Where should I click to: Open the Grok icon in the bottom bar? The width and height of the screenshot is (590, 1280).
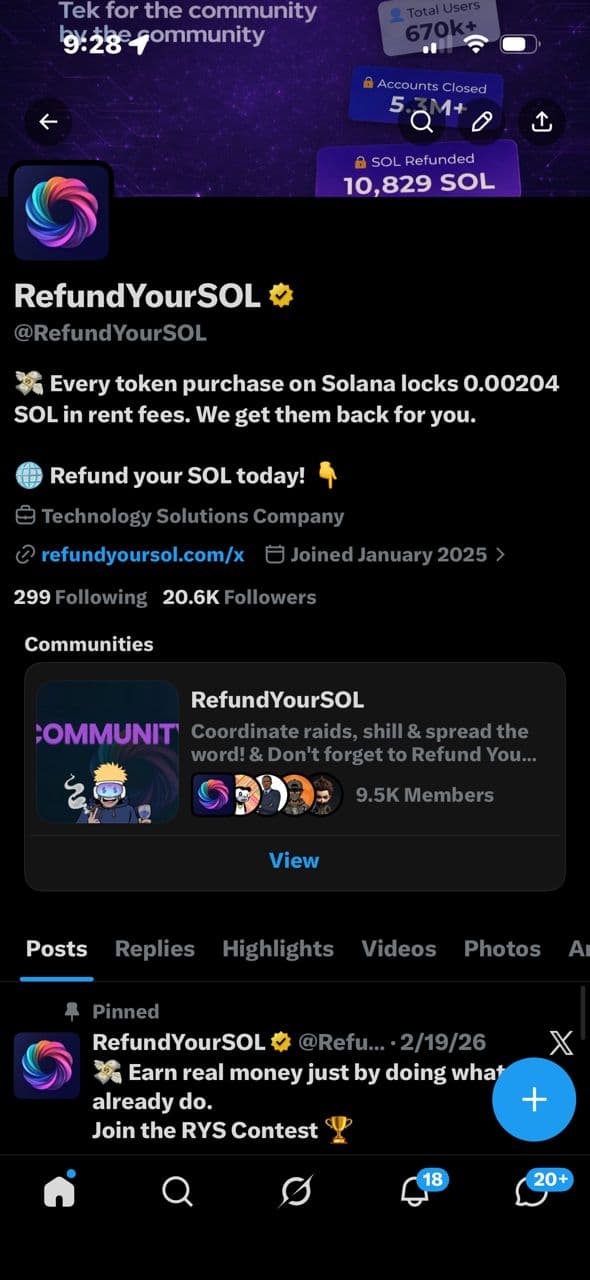295,1191
